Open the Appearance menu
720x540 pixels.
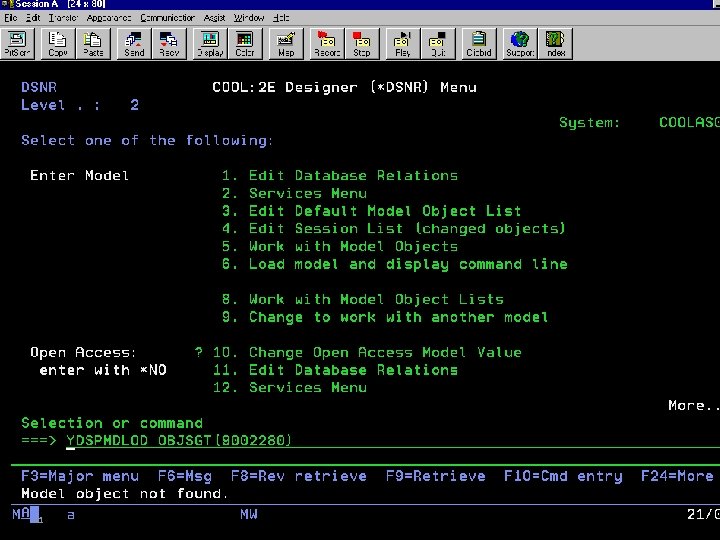pos(108,17)
